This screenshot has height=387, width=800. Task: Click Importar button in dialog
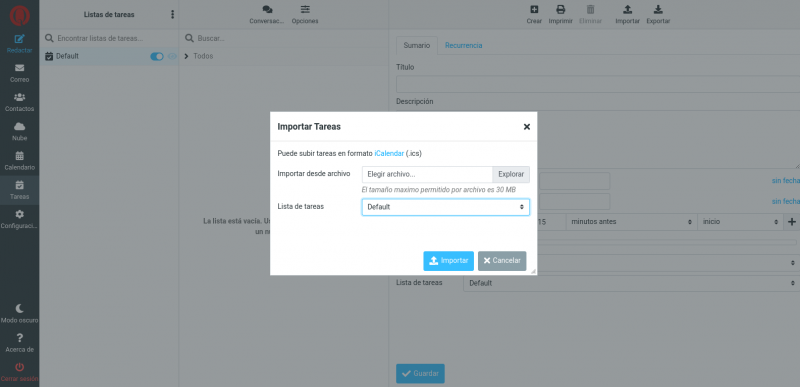coord(448,261)
